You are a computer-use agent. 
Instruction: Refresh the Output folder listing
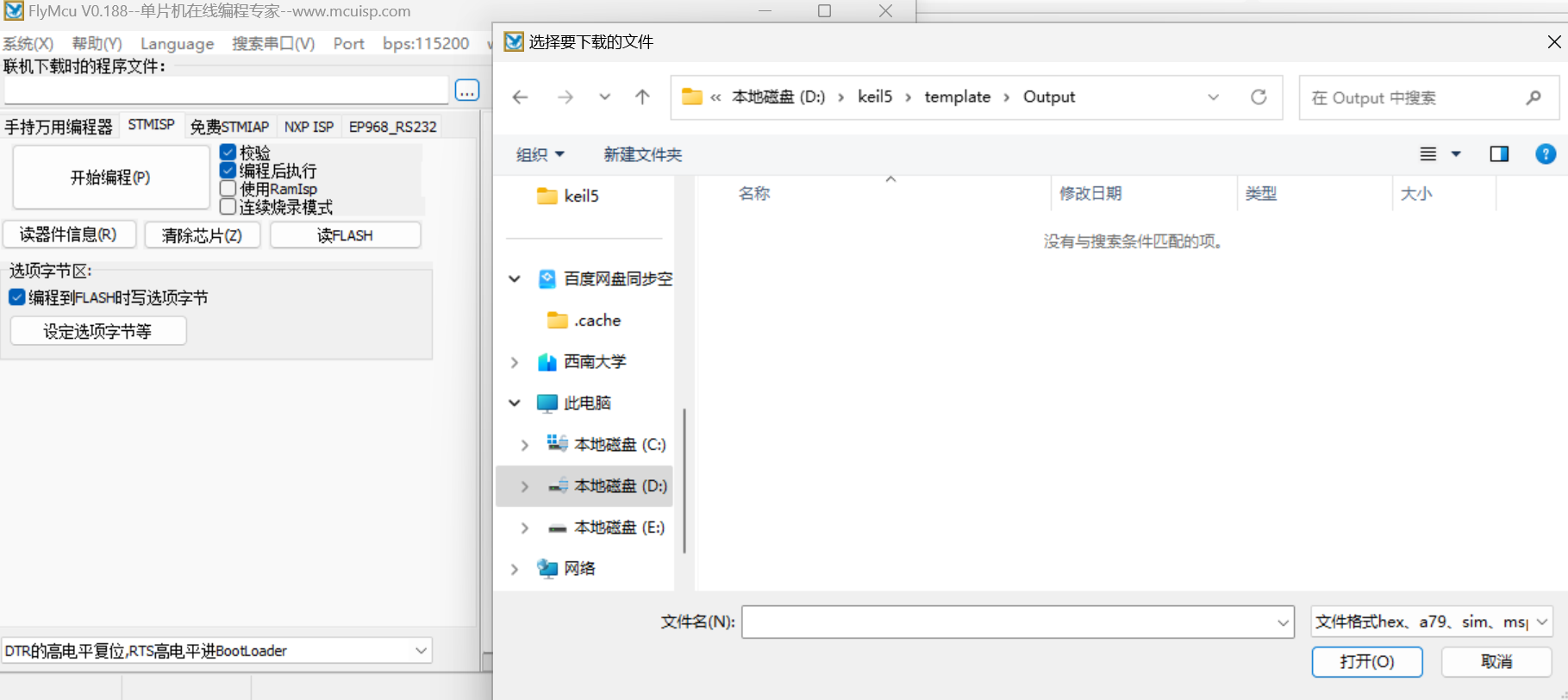pos(1259,97)
